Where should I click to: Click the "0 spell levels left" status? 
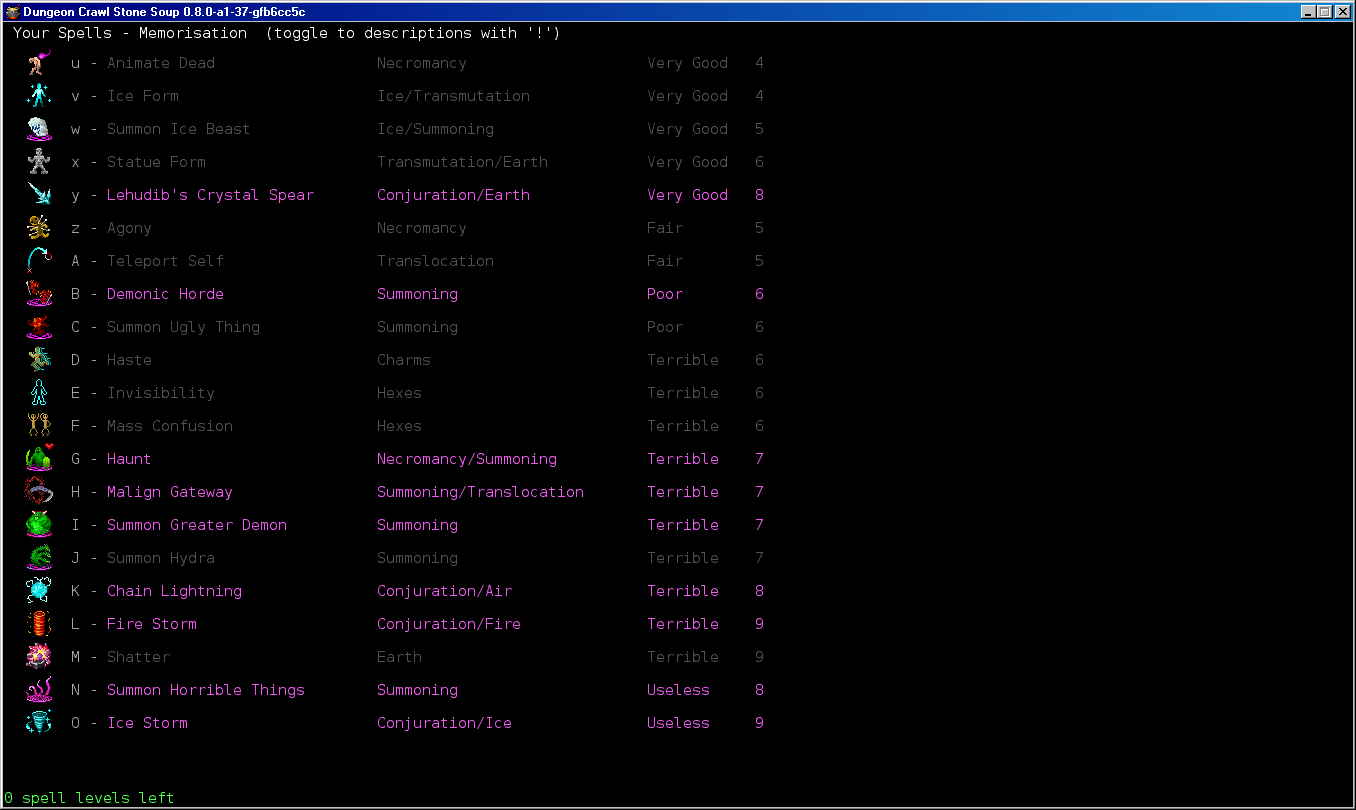pyautogui.click(x=89, y=798)
